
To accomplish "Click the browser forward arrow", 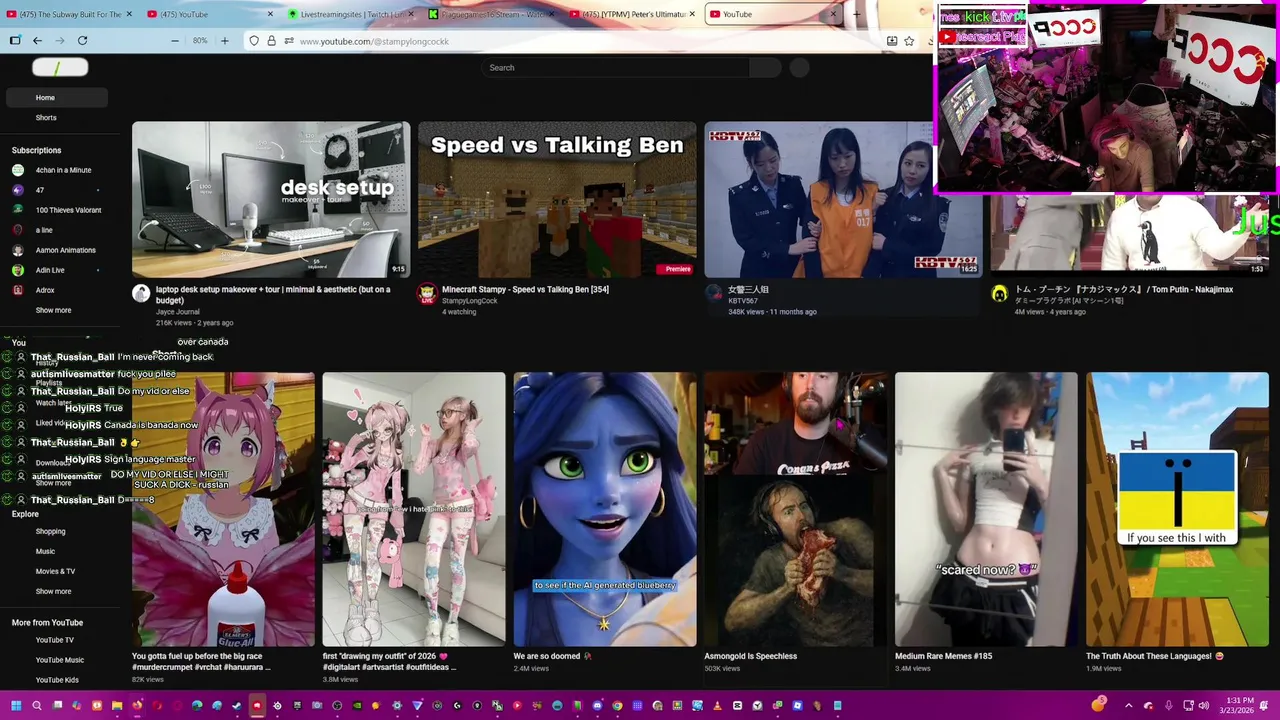I will (60, 41).
